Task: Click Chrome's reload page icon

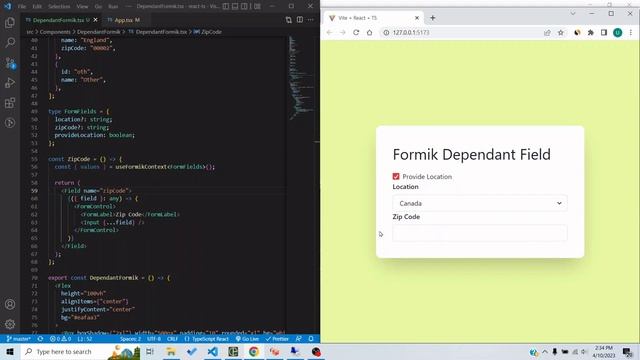Action: tap(356, 32)
